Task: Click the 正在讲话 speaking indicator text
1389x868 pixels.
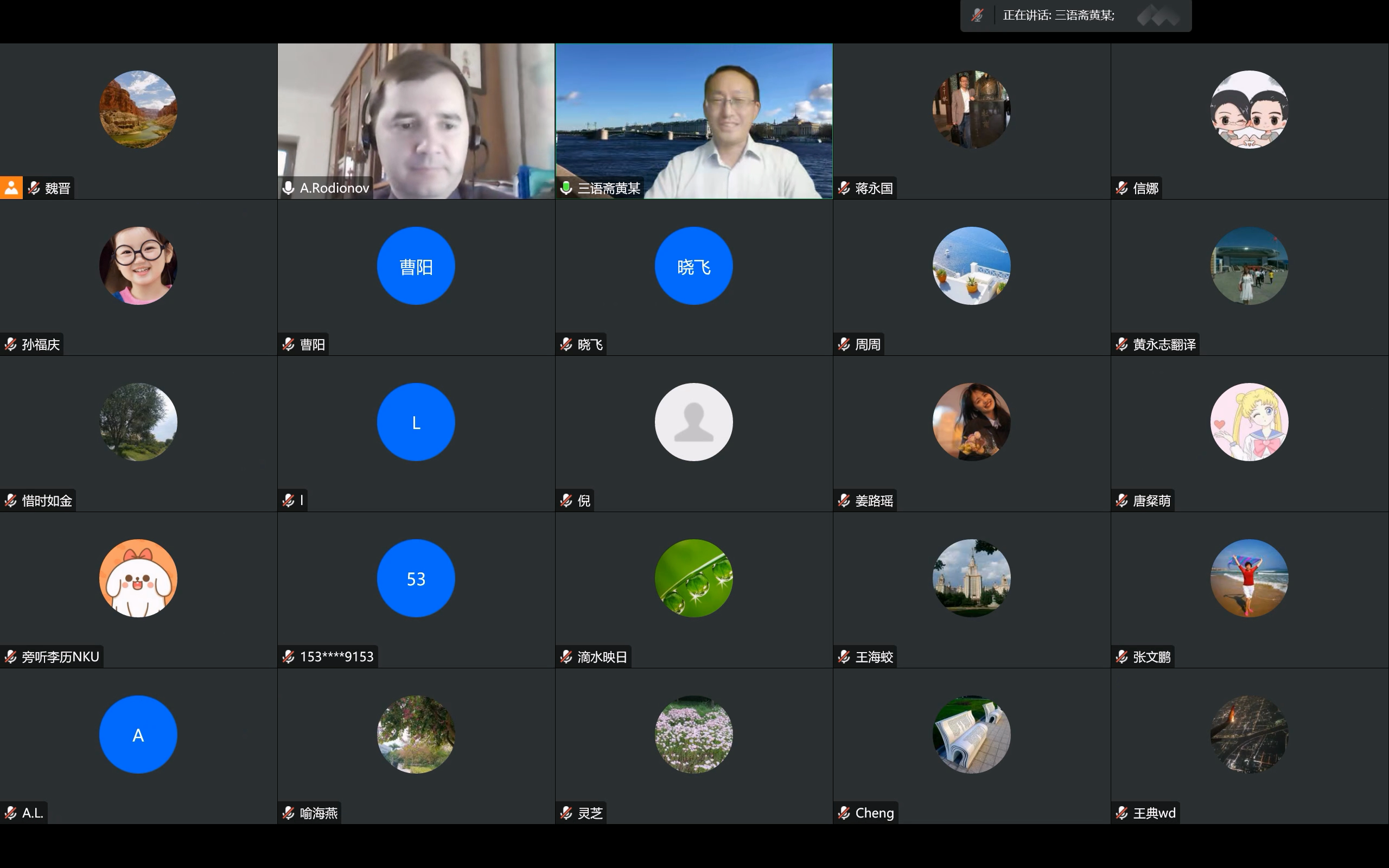Action: [x=1059, y=16]
